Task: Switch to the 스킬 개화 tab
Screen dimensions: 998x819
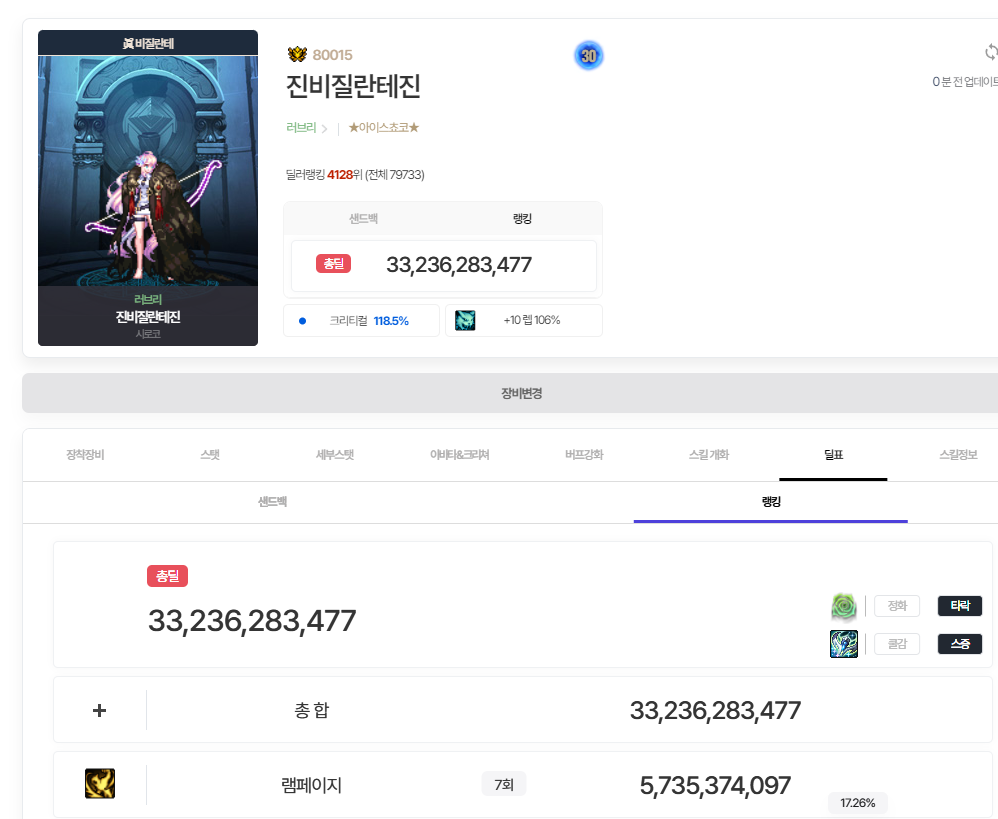Action: click(x=708, y=455)
